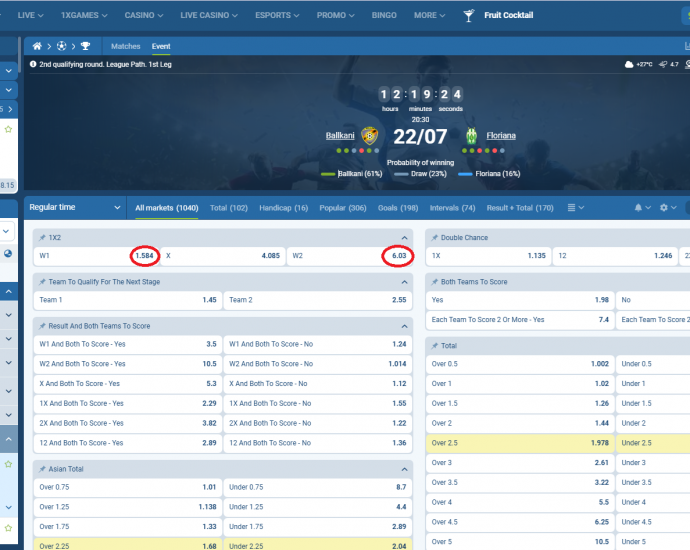
Task: Pin the 1X2 market
Action: (x=42, y=238)
